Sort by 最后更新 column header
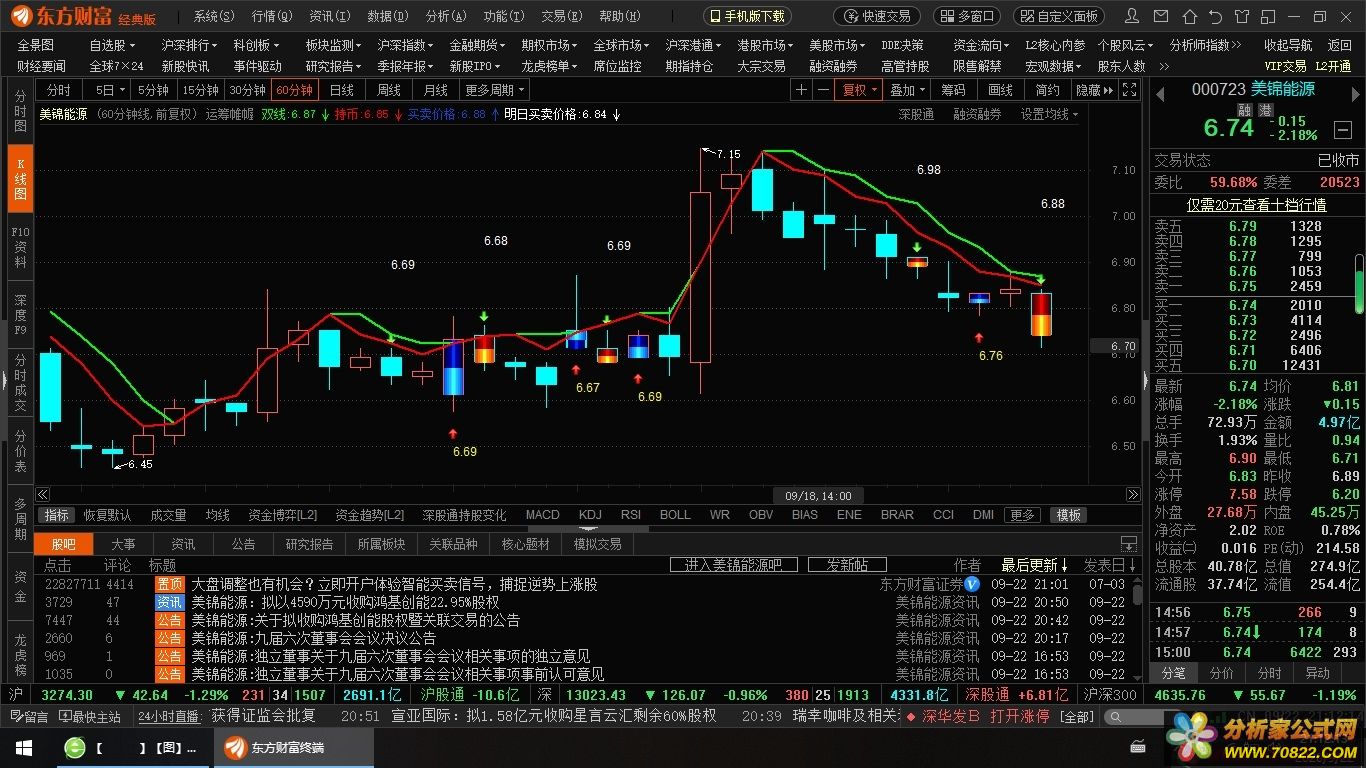The height and width of the screenshot is (768, 1366). 1035,565
